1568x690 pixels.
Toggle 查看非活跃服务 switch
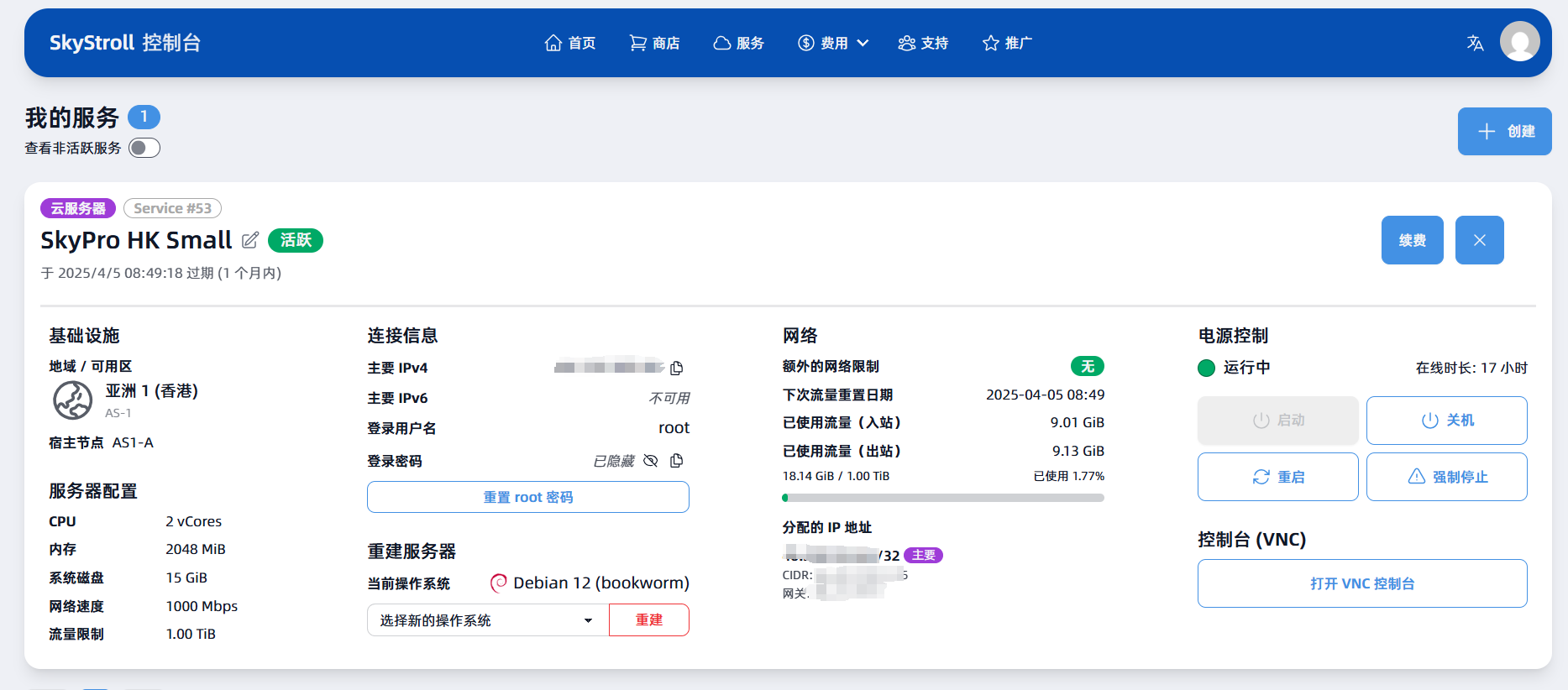click(x=144, y=148)
